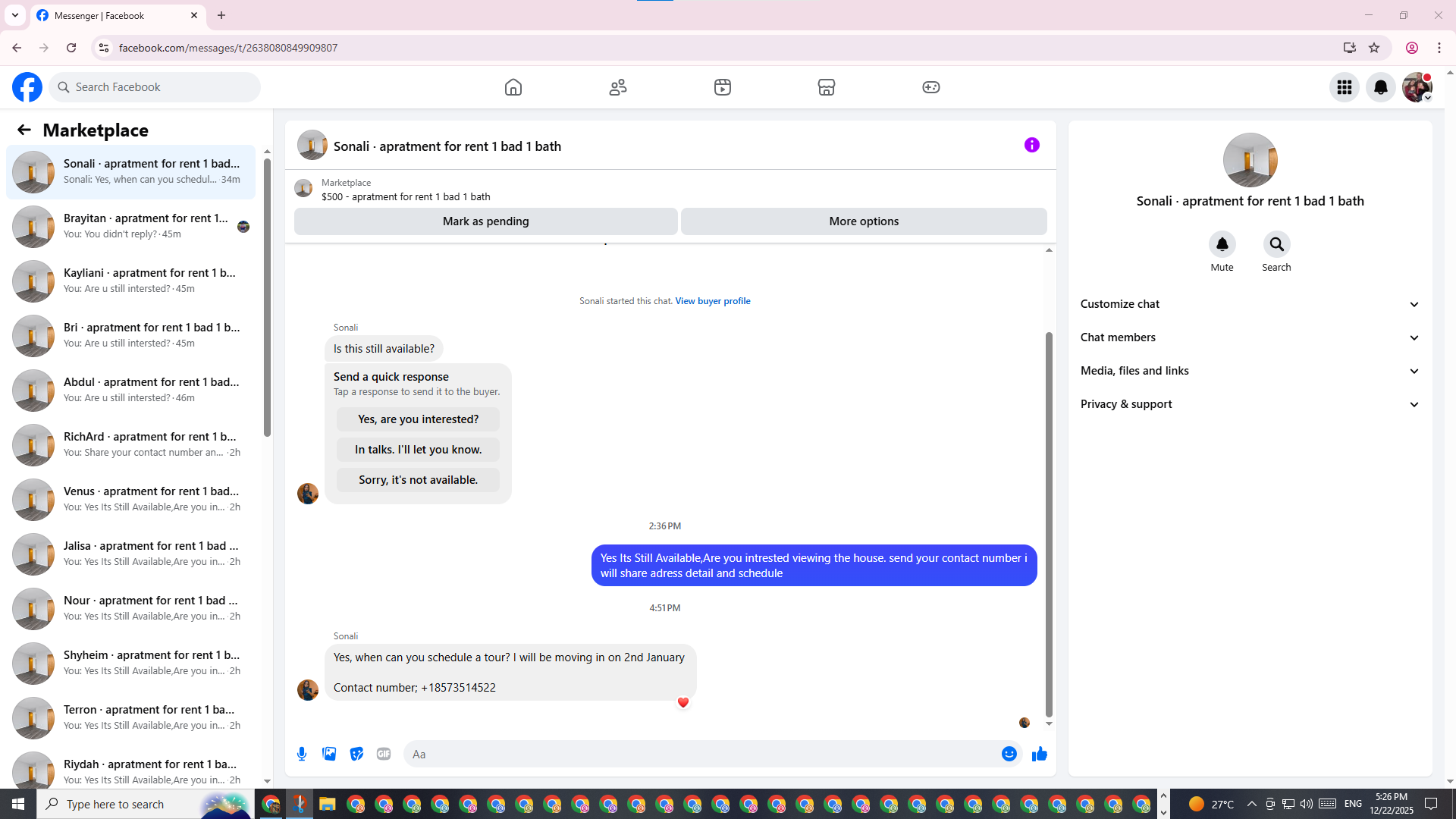Open Facebook Home tab
This screenshot has width=1456, height=819.
click(513, 87)
